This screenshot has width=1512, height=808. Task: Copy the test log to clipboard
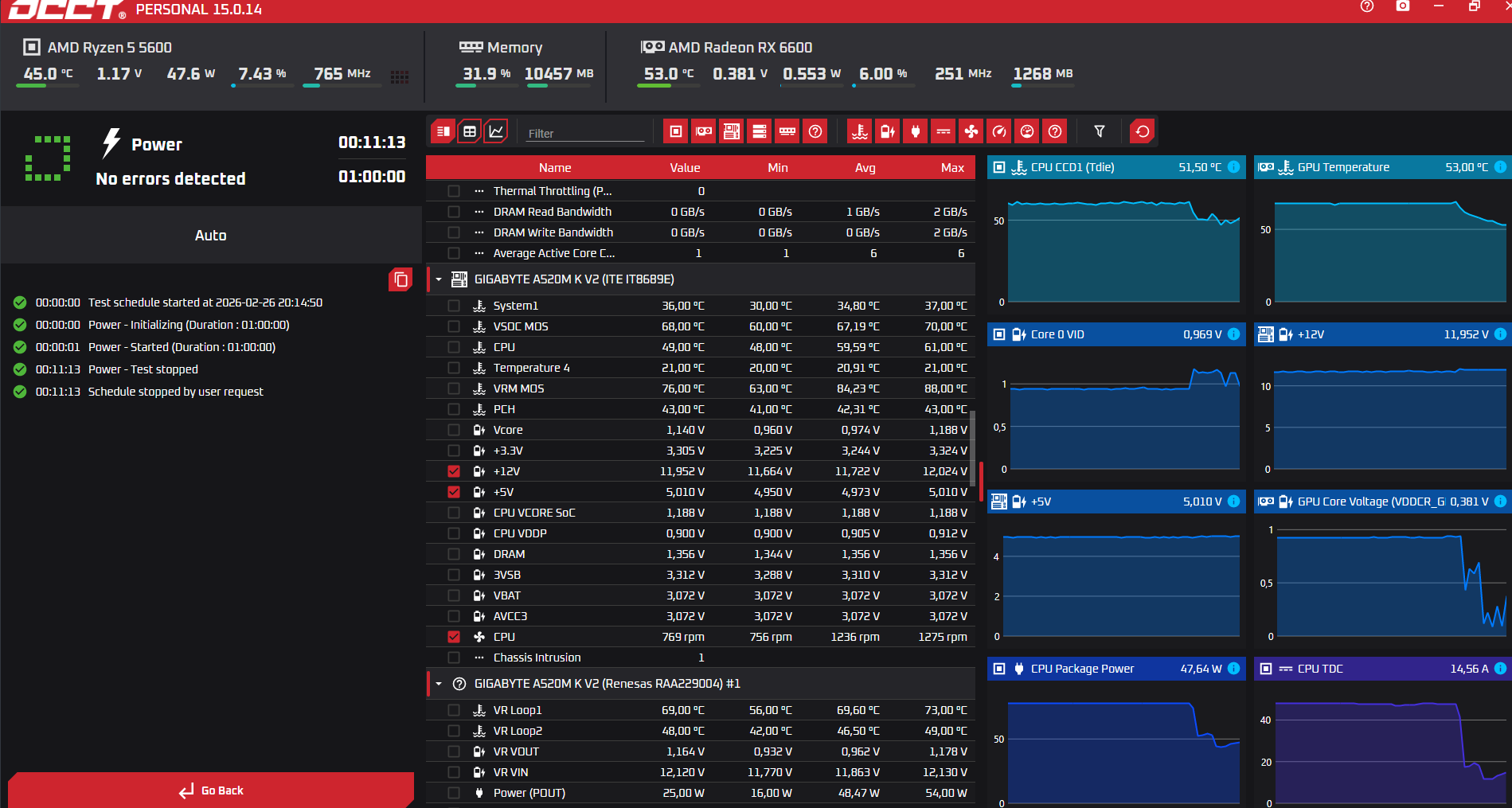(x=400, y=279)
